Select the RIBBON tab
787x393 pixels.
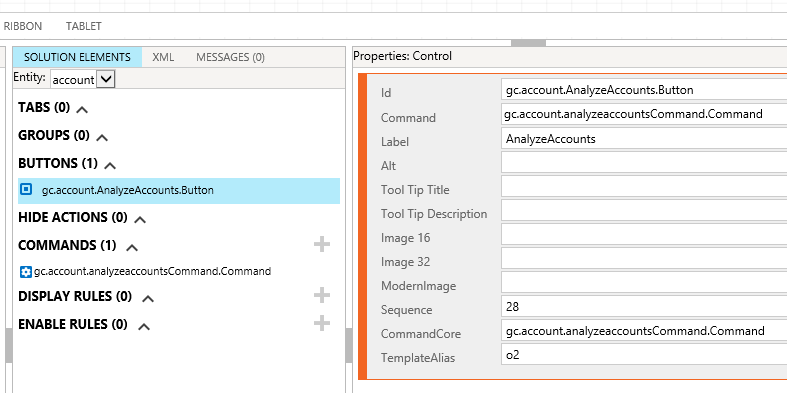pyautogui.click(x=23, y=26)
